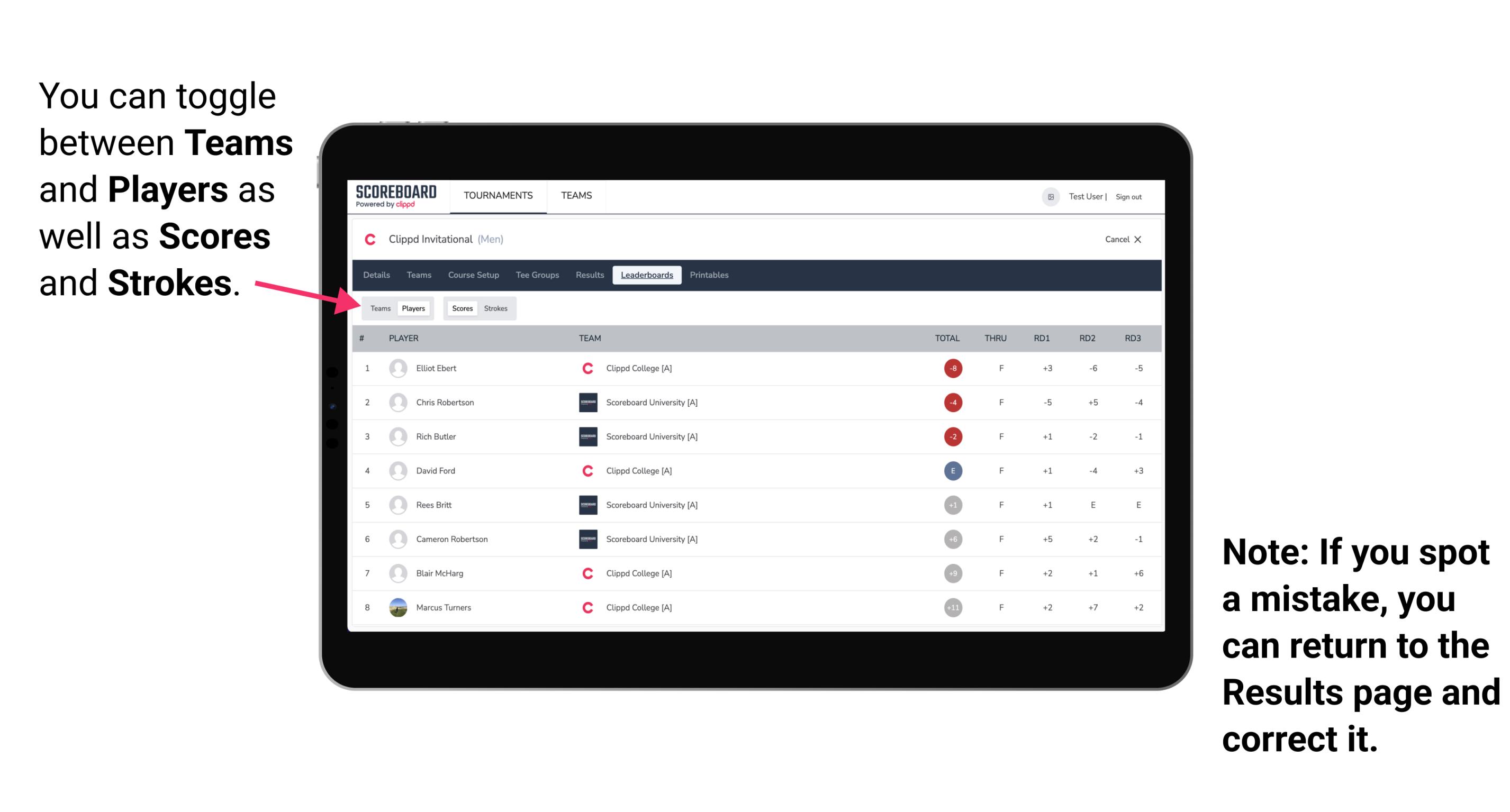Click Clippd College team icon row 1
This screenshot has width=1510, height=812.
pyautogui.click(x=584, y=368)
